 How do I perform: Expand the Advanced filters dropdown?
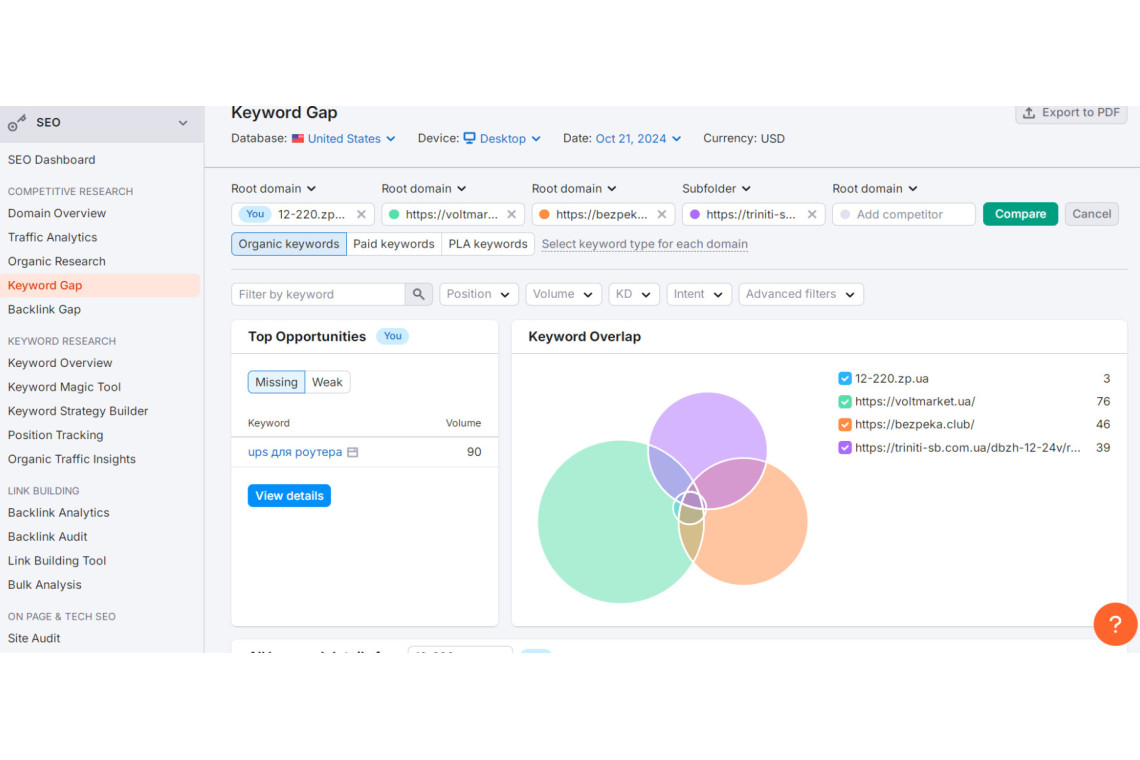pos(800,294)
